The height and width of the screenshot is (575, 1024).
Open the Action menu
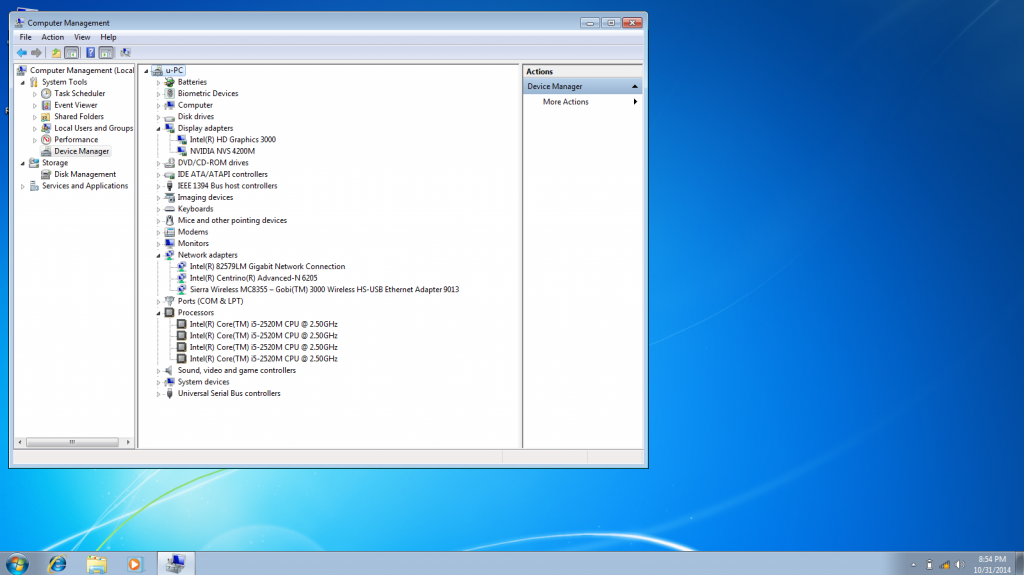click(x=53, y=37)
